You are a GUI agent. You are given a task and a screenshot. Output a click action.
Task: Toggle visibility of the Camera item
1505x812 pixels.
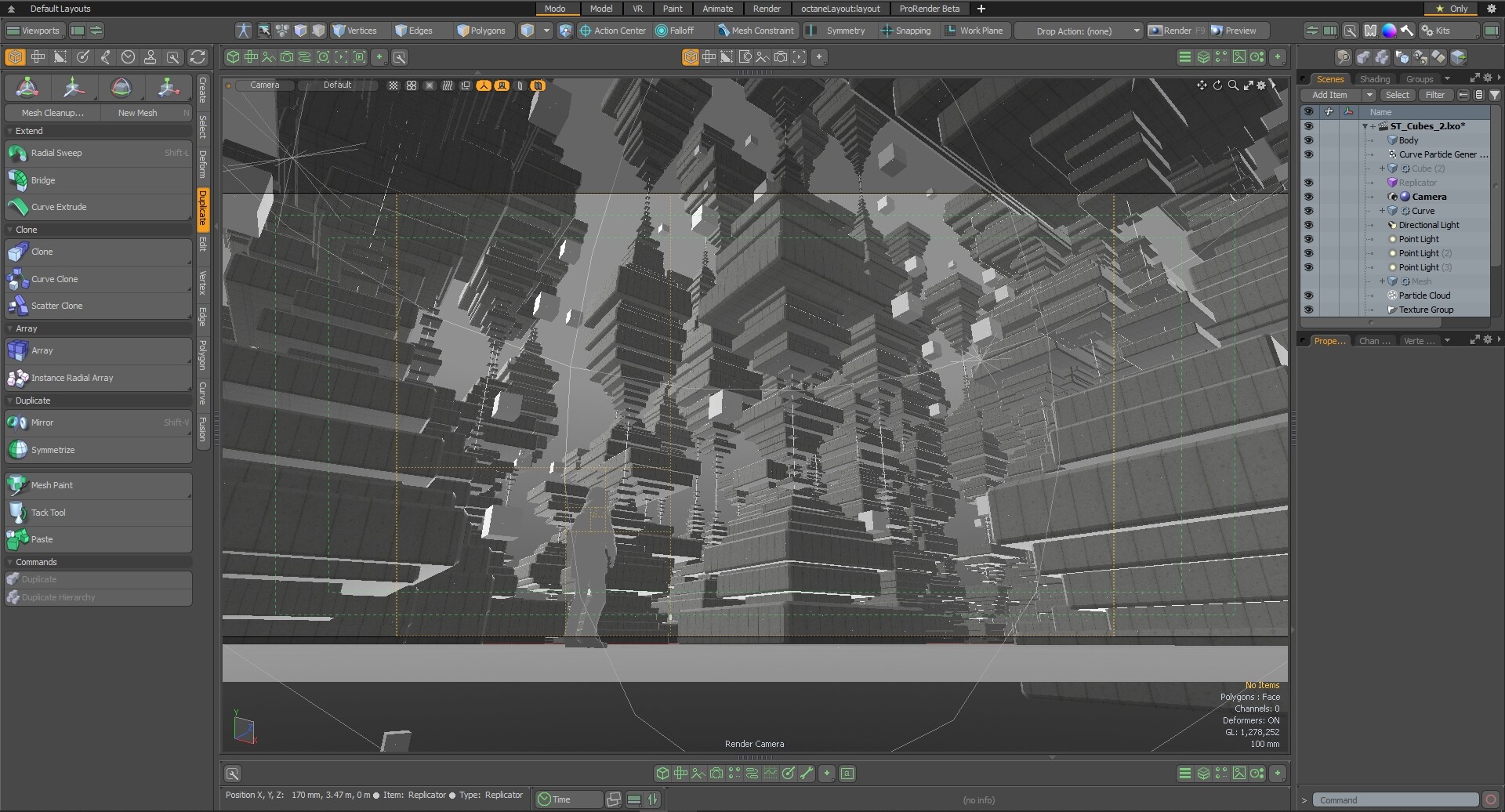coord(1308,197)
